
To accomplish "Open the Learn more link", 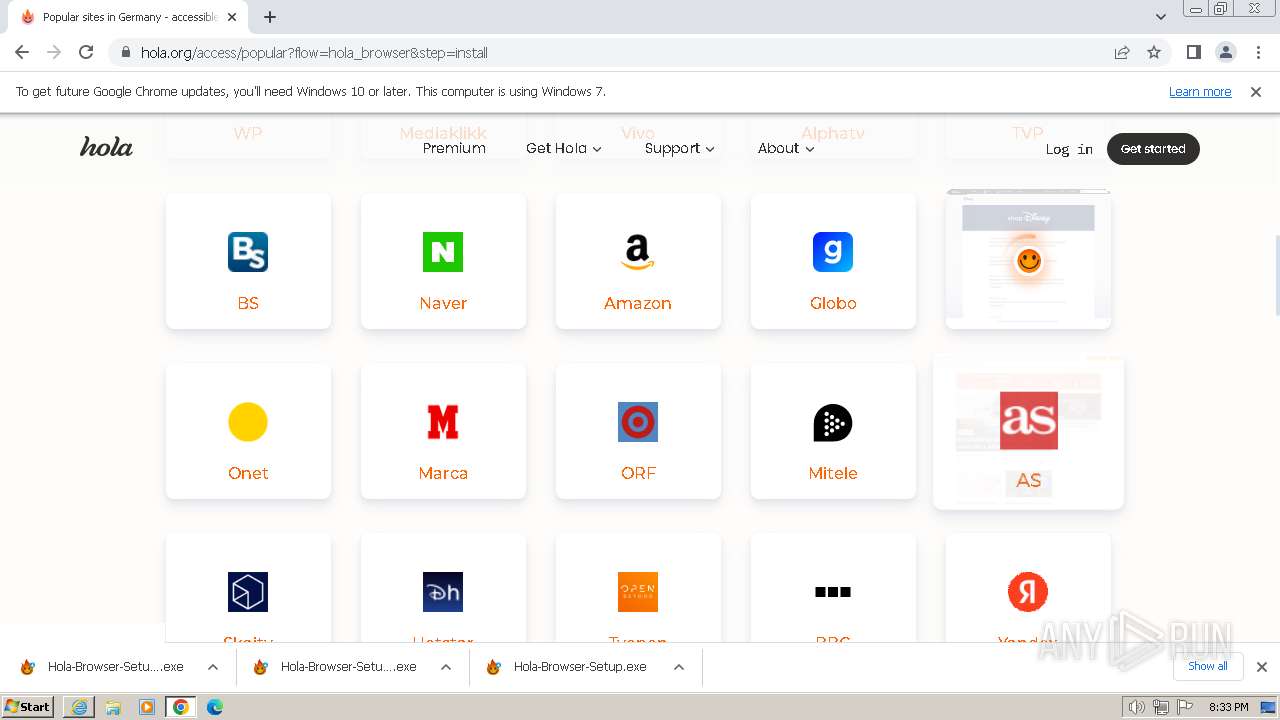I will tap(1200, 91).
